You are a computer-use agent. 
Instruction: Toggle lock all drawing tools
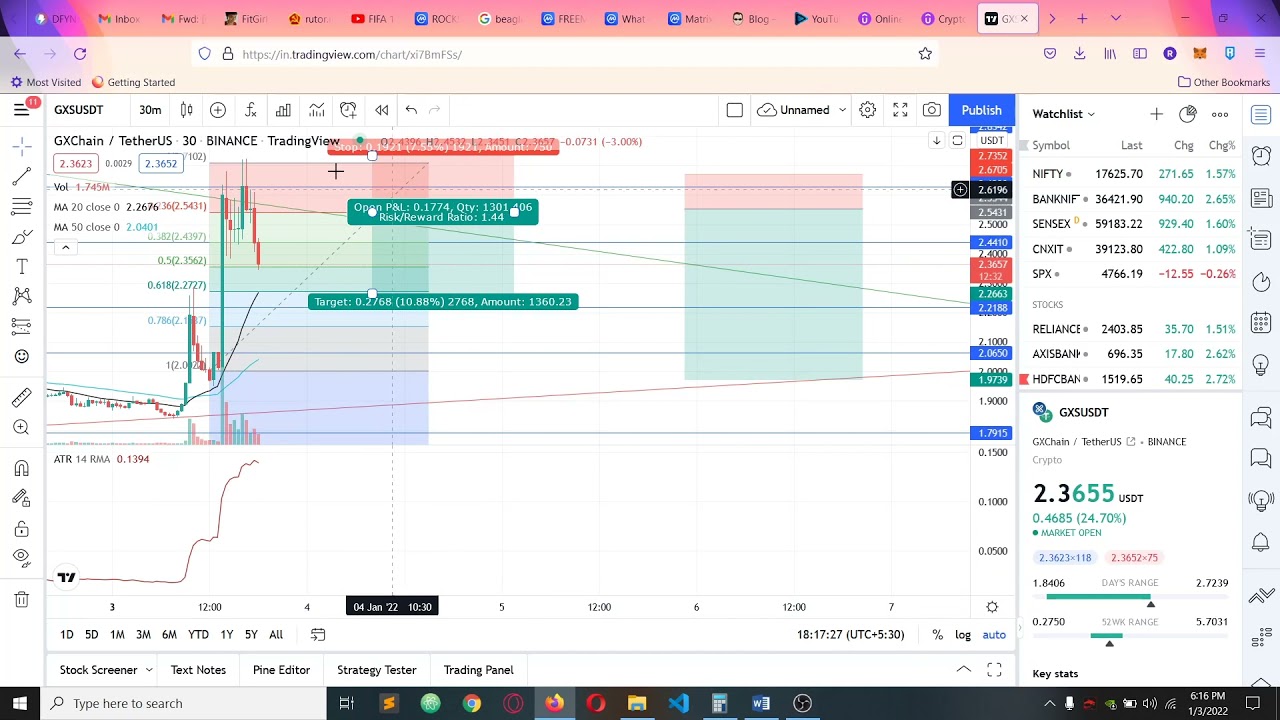tap(21, 529)
